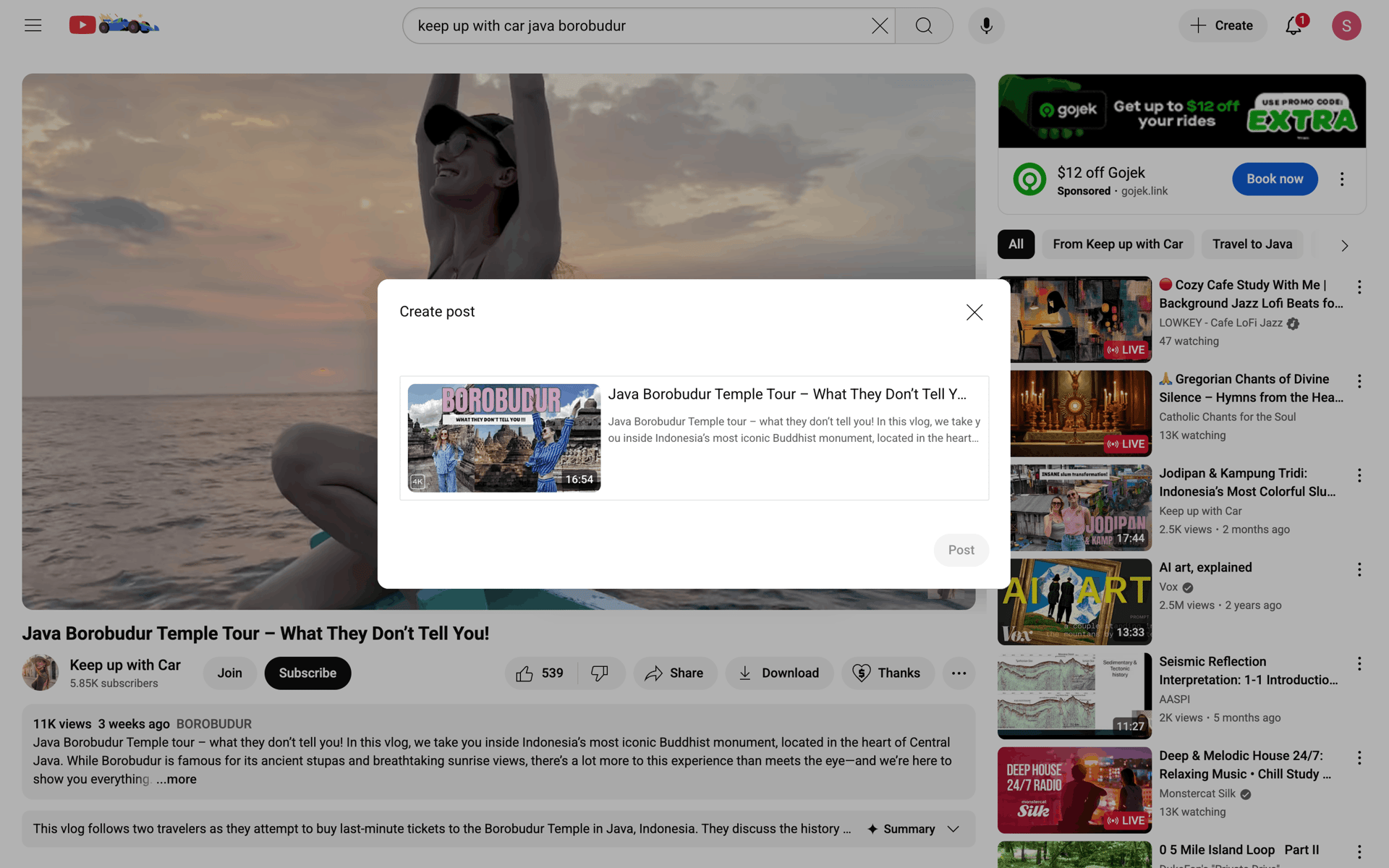1389x868 pixels.
Task: Click Monstercat Silk channel name
Action: (1197, 793)
